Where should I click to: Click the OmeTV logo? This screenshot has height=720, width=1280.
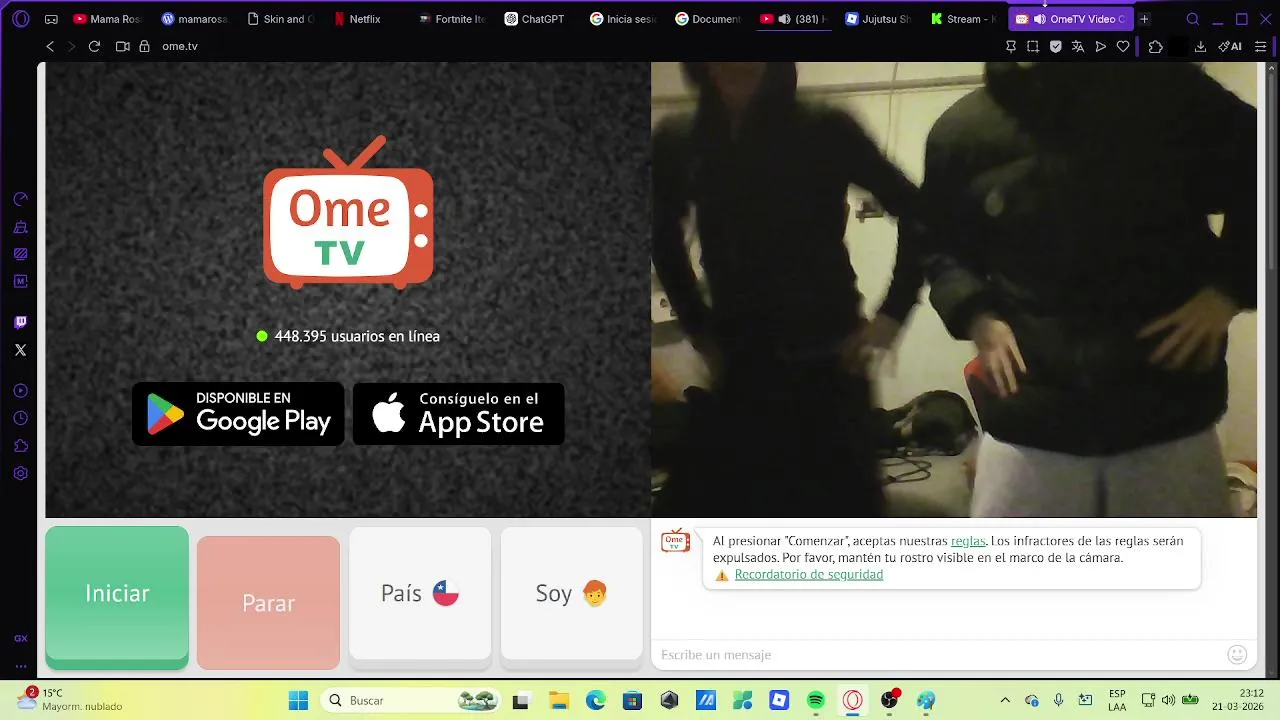348,212
